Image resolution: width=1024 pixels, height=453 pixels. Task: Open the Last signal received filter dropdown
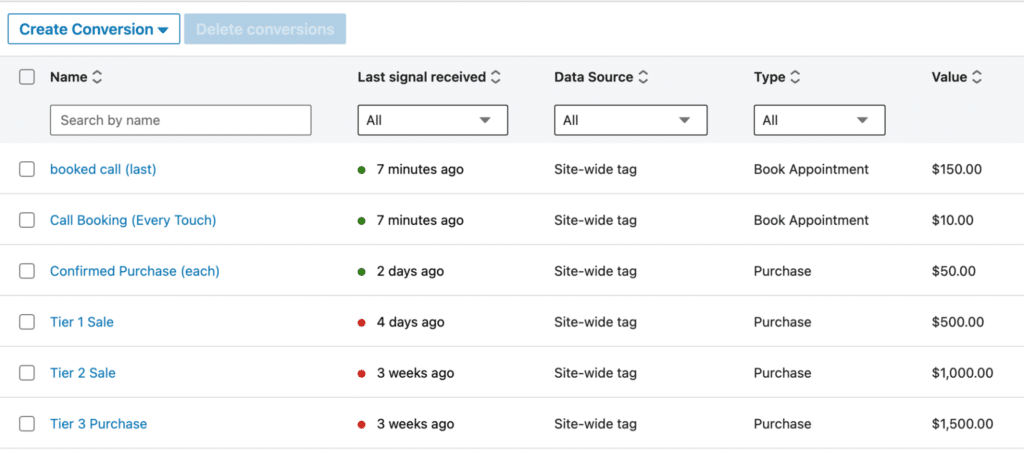[x=432, y=120]
